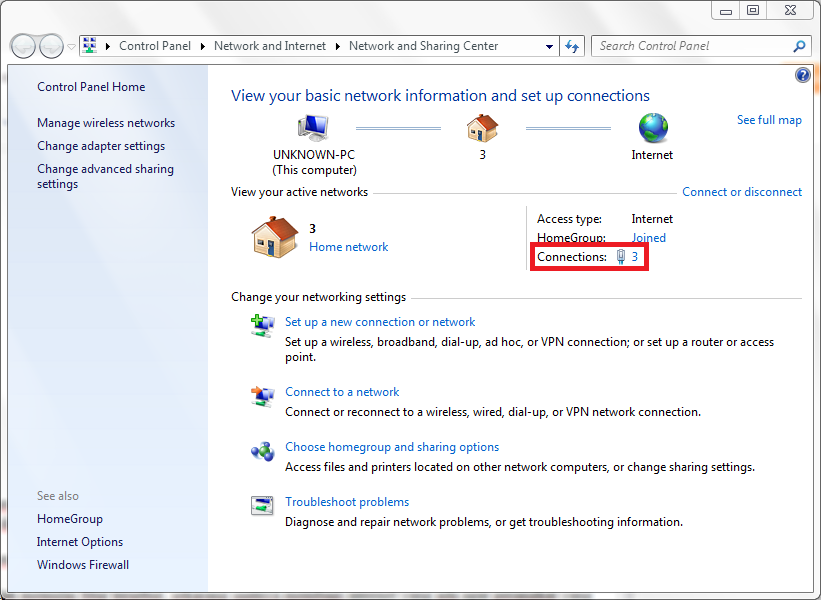Open Choose homegroup and sharing options
The image size is (821, 600).
tap(392, 447)
